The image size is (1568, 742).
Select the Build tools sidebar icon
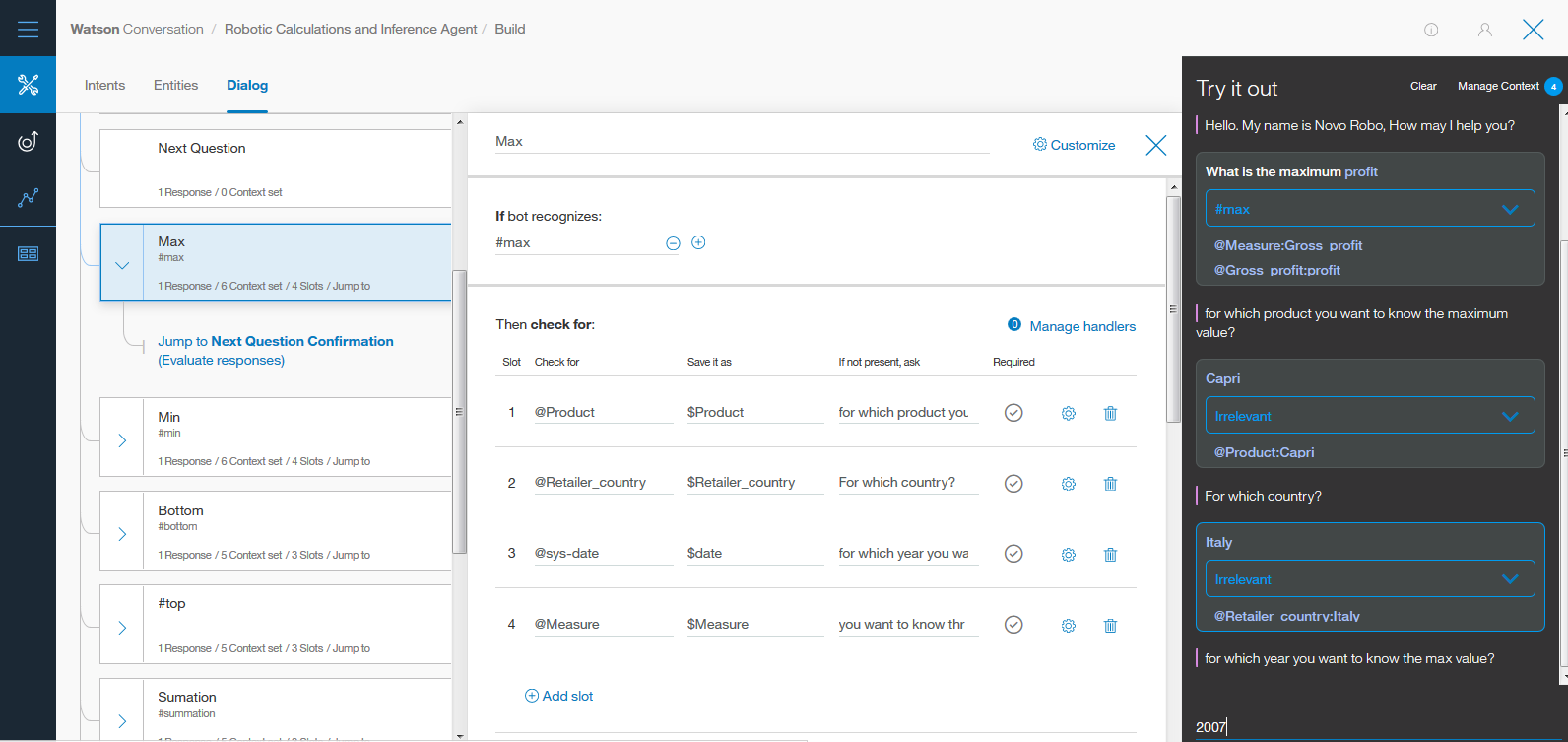[x=28, y=85]
